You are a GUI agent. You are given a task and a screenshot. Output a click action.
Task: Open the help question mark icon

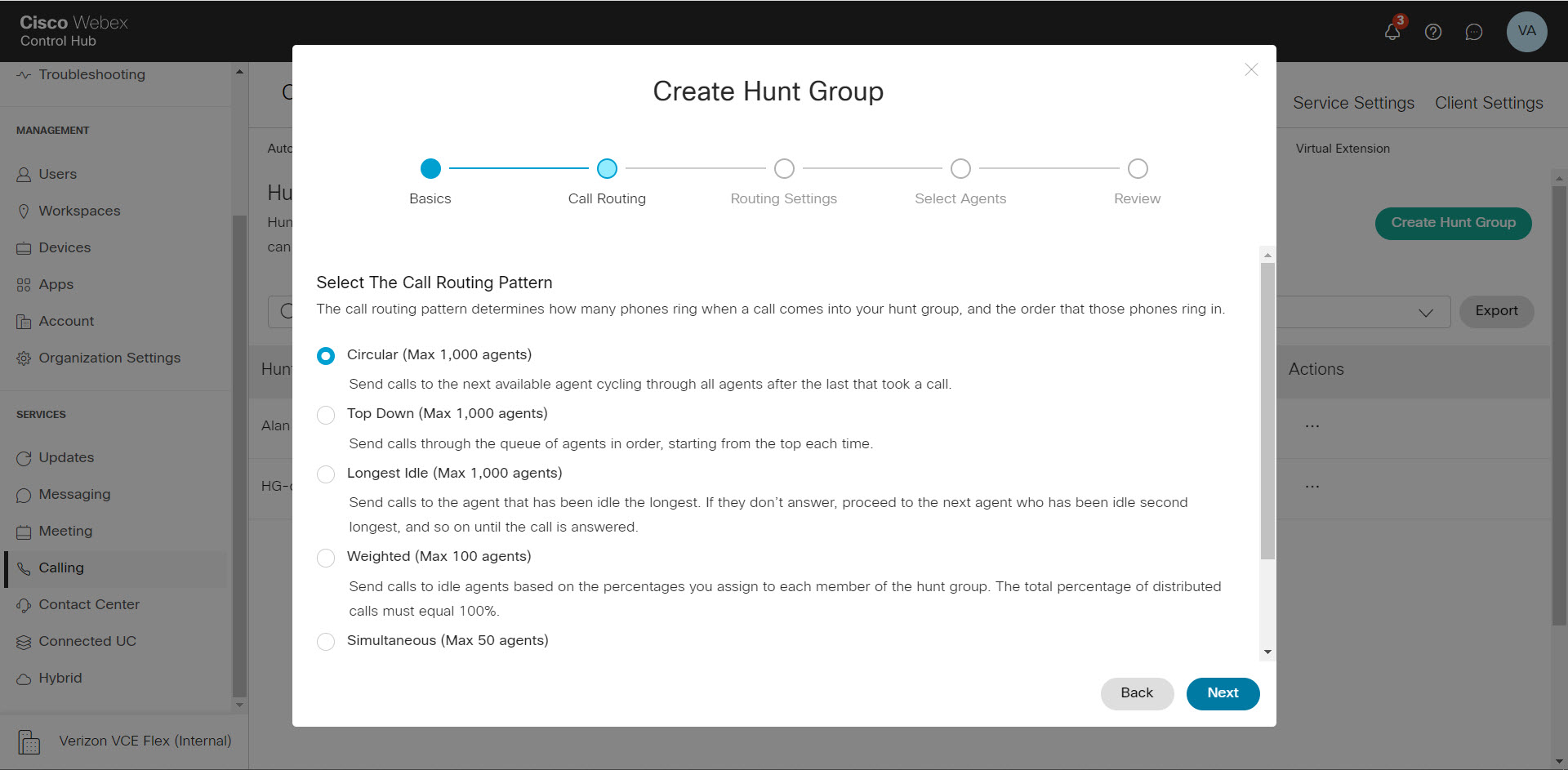pyautogui.click(x=1433, y=32)
